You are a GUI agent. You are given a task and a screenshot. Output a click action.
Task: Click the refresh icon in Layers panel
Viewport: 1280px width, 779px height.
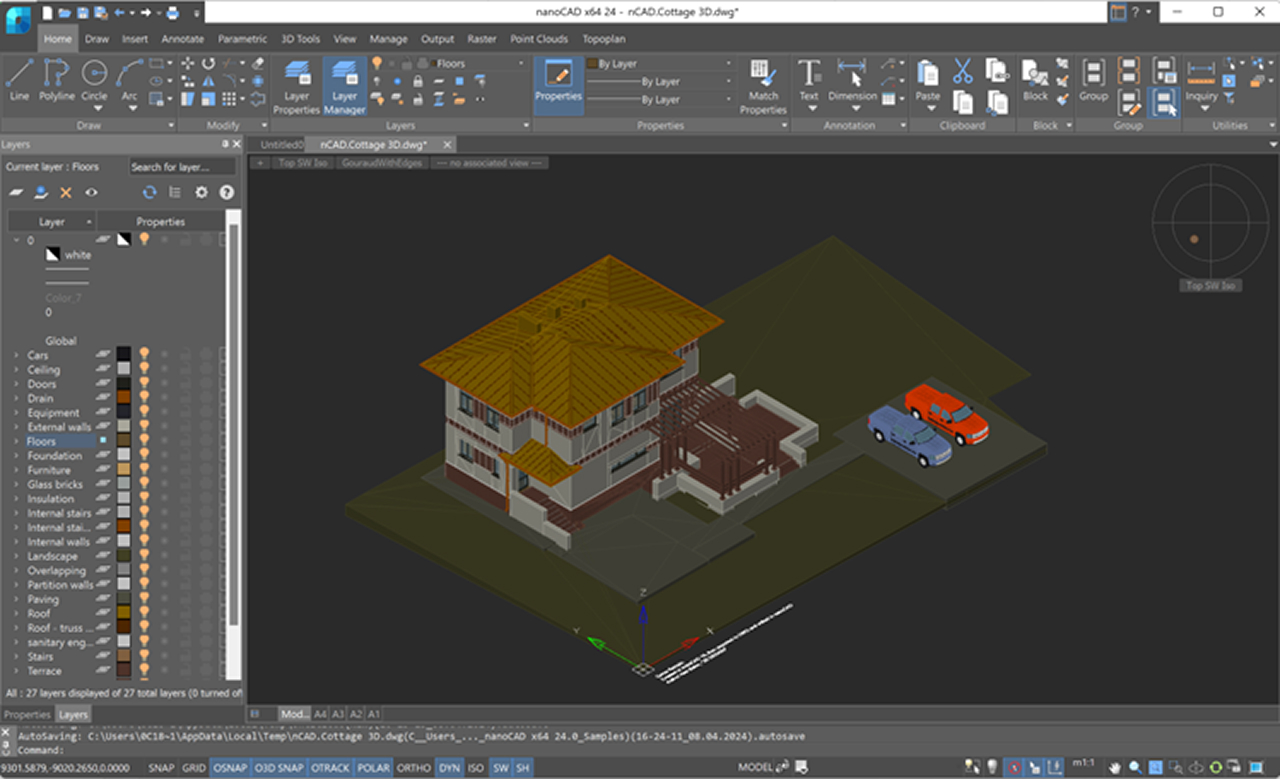[x=149, y=192]
